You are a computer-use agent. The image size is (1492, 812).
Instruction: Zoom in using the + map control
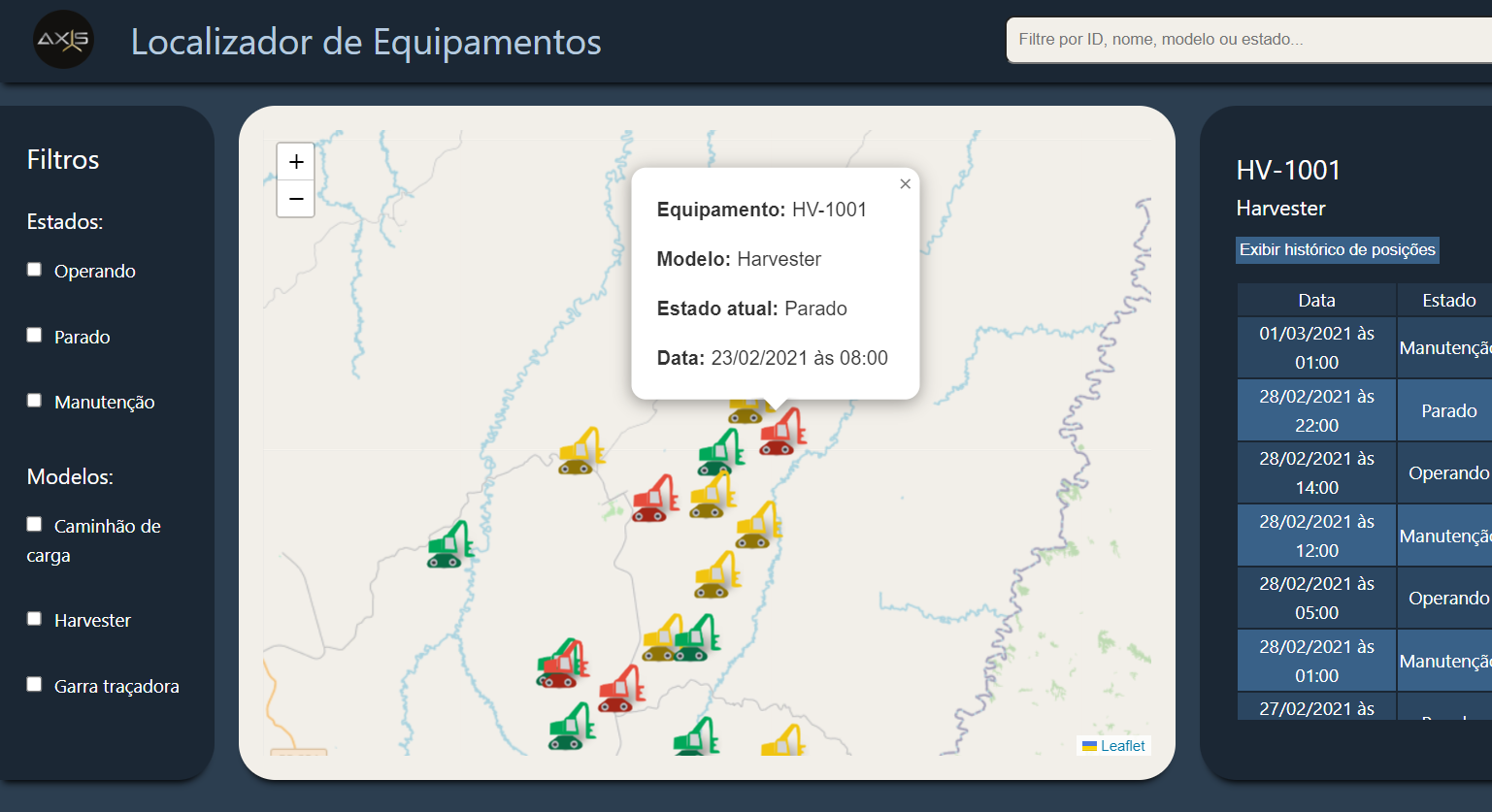click(295, 161)
